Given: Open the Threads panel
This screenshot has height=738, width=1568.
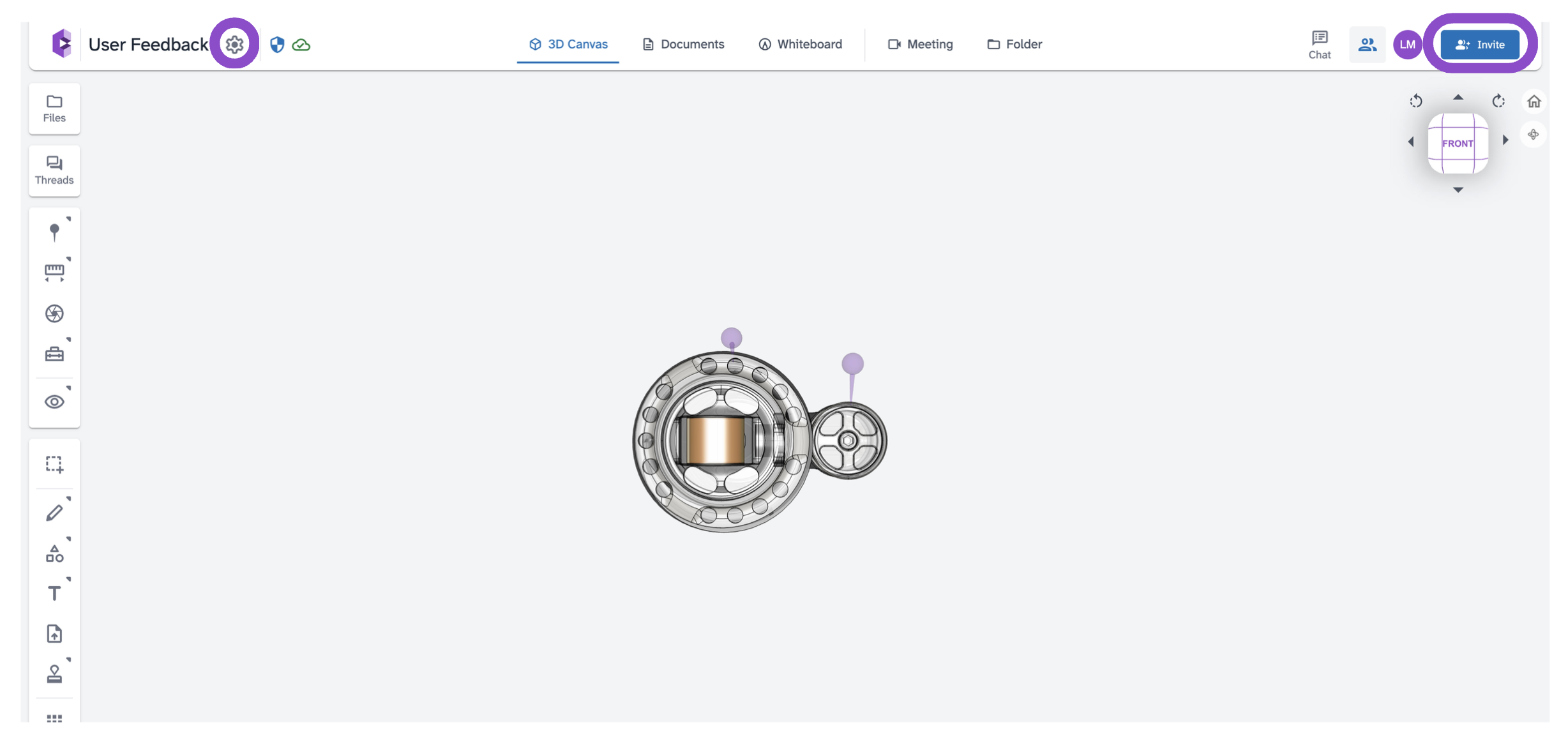Looking at the screenshot, I should tap(54, 170).
